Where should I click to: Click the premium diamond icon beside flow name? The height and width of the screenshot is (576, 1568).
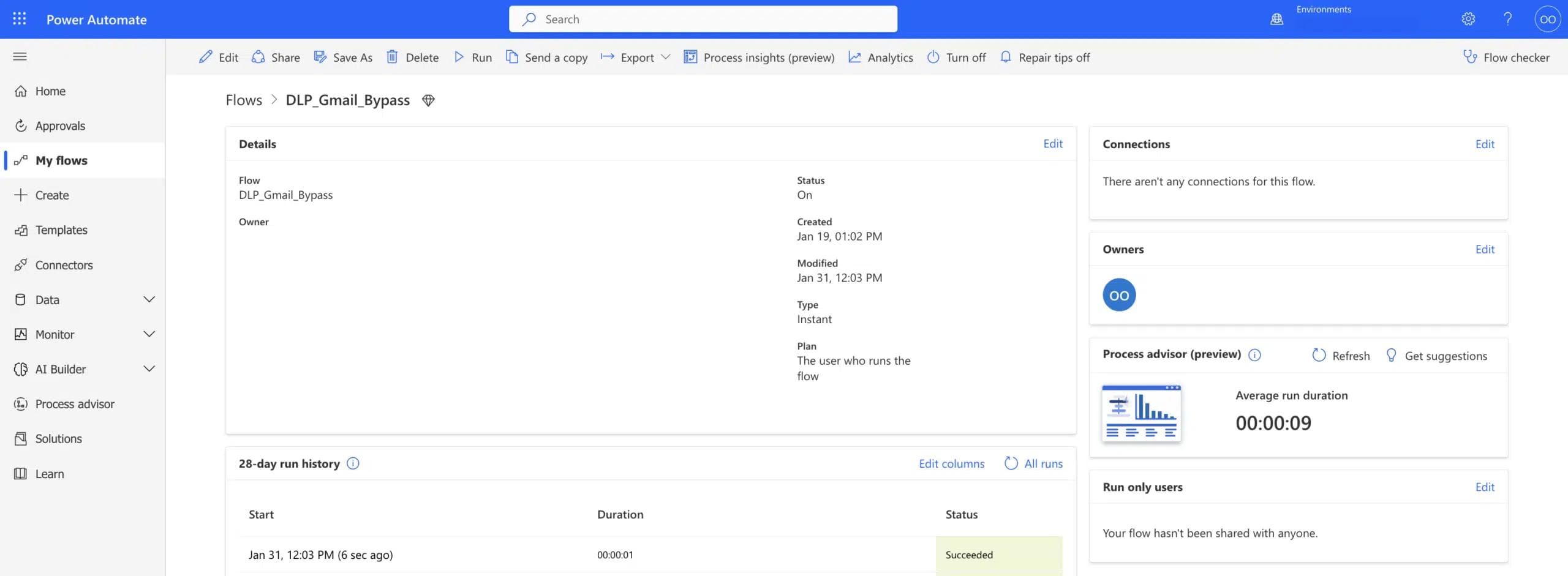coord(428,100)
